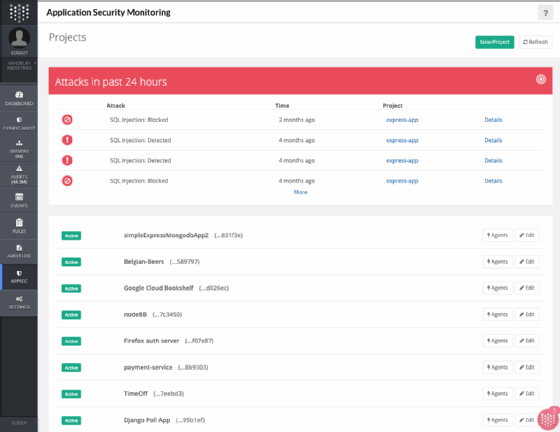
Task: Edit the Google Cloud Bookshelf project
Action: click(527, 288)
